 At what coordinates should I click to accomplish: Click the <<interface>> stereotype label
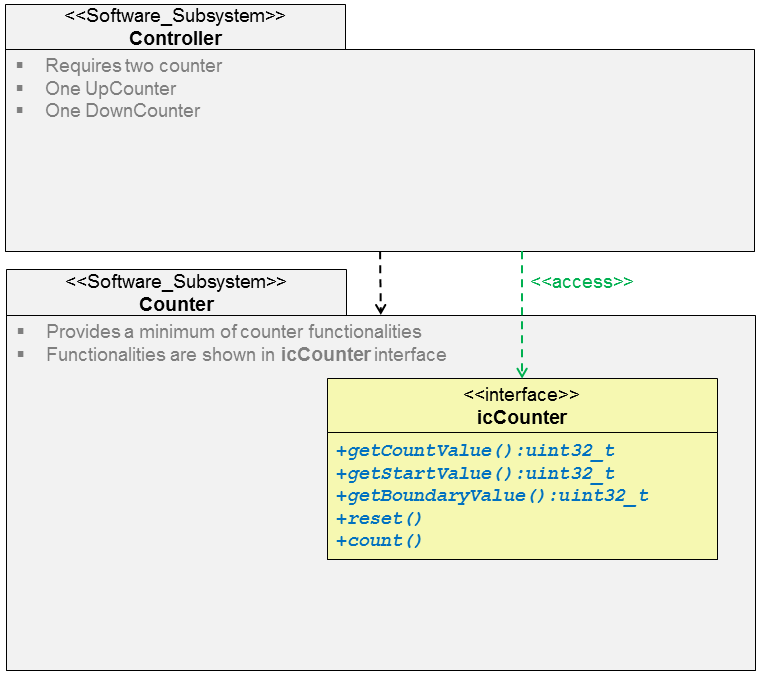click(x=522, y=394)
